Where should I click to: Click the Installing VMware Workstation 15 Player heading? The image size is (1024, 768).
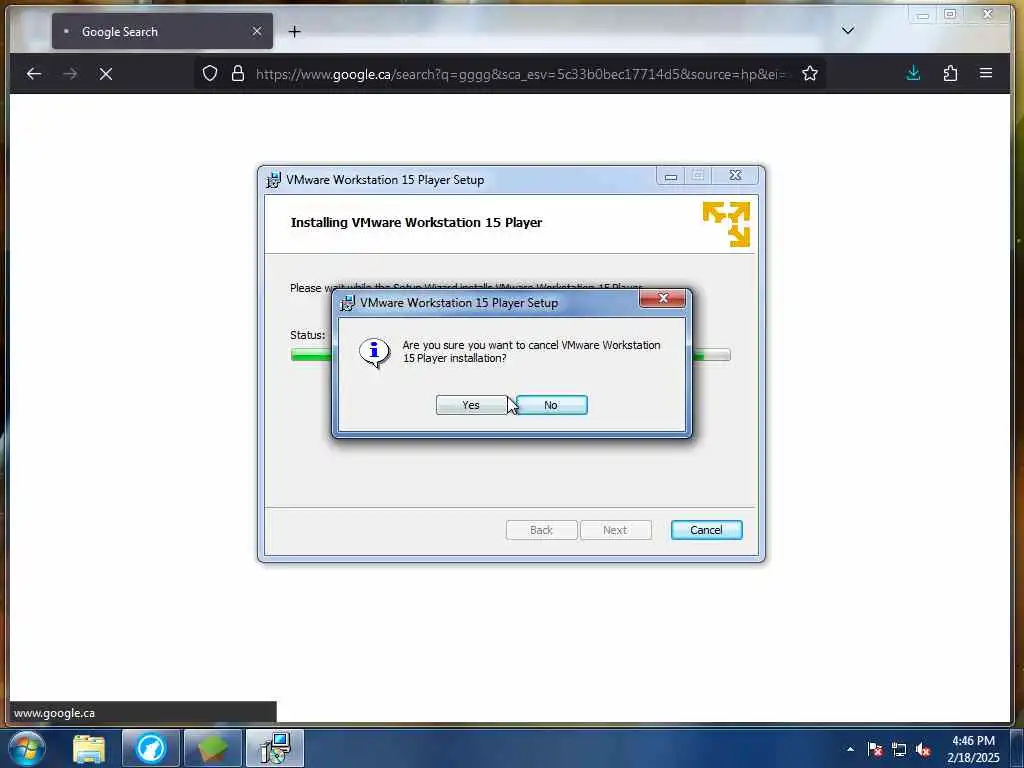[x=416, y=222]
